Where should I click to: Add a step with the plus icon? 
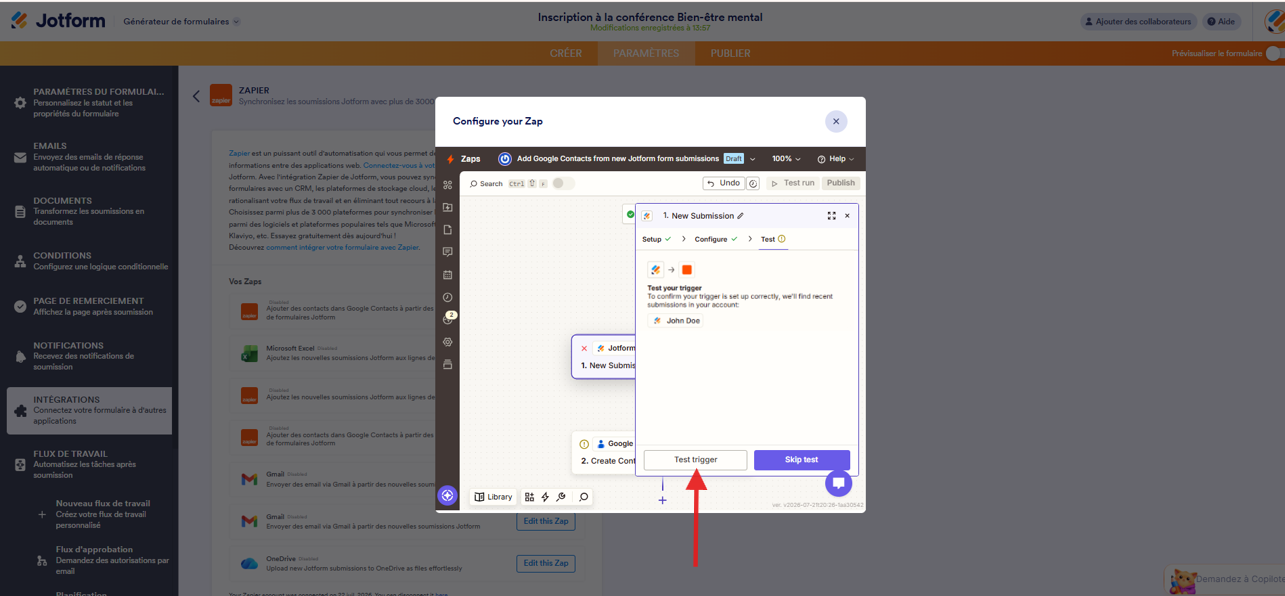coord(662,500)
